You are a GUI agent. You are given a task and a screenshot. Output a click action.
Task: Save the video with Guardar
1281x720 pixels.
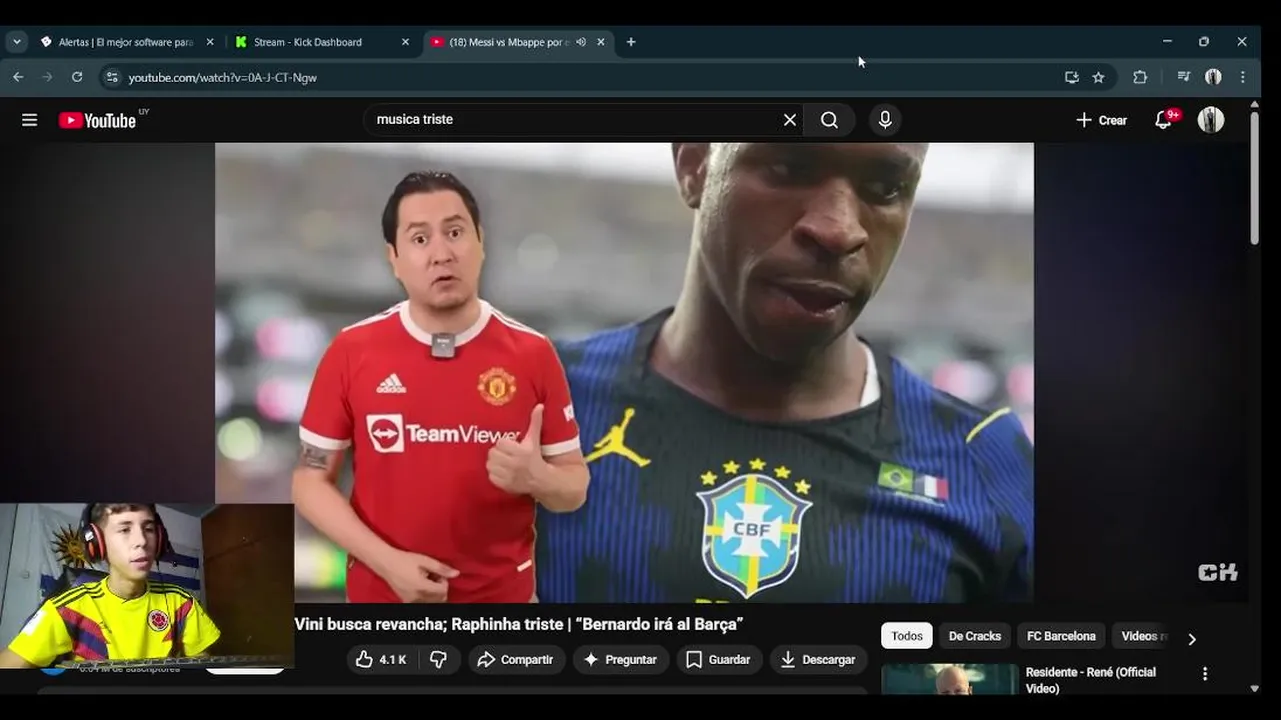719,660
